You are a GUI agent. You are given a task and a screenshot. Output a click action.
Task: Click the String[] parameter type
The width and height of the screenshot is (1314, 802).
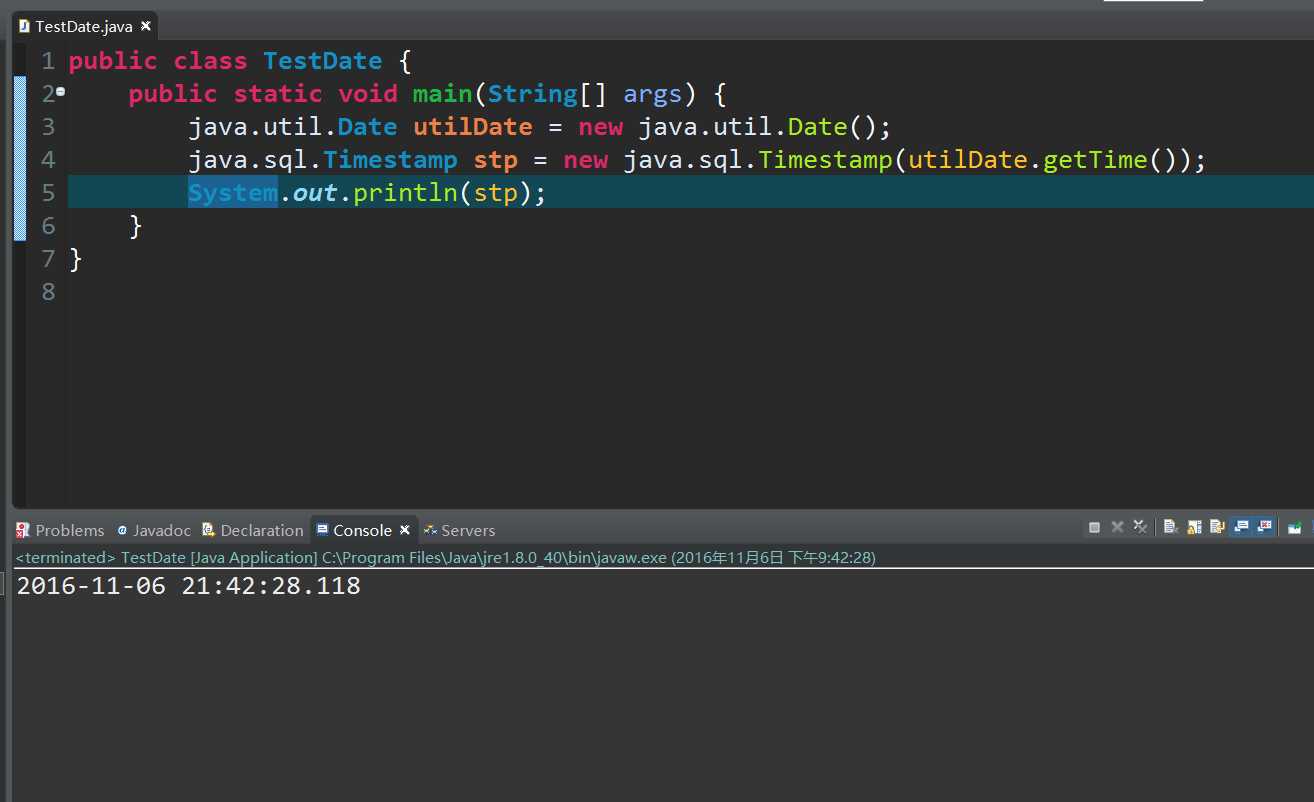pyautogui.click(x=548, y=94)
